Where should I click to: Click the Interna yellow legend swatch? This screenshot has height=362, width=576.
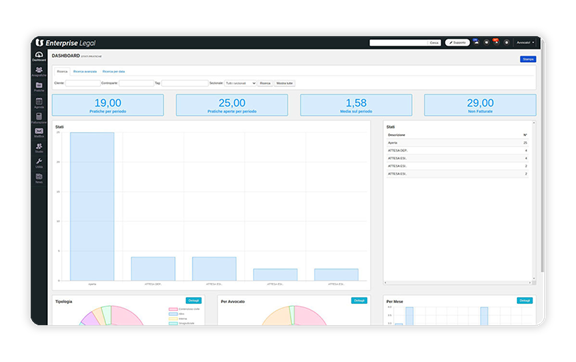click(x=173, y=319)
